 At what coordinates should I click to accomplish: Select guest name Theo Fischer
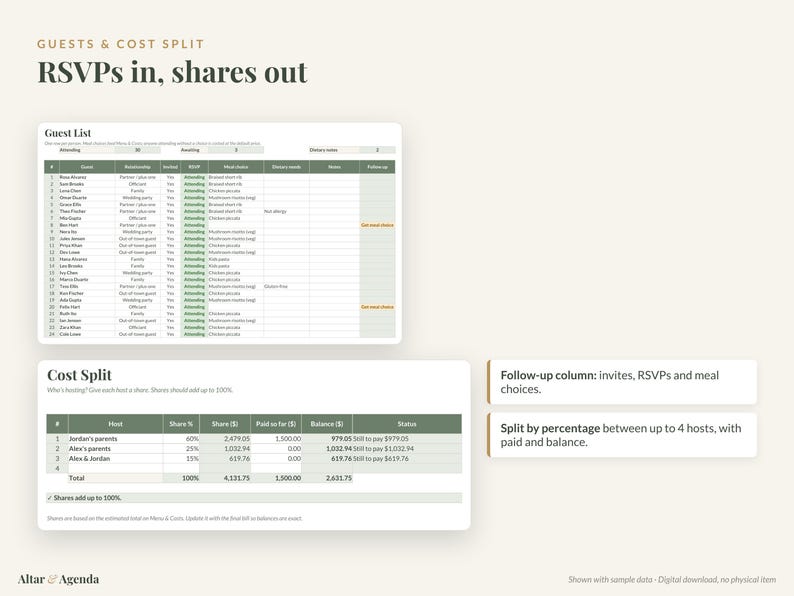[x=73, y=212]
